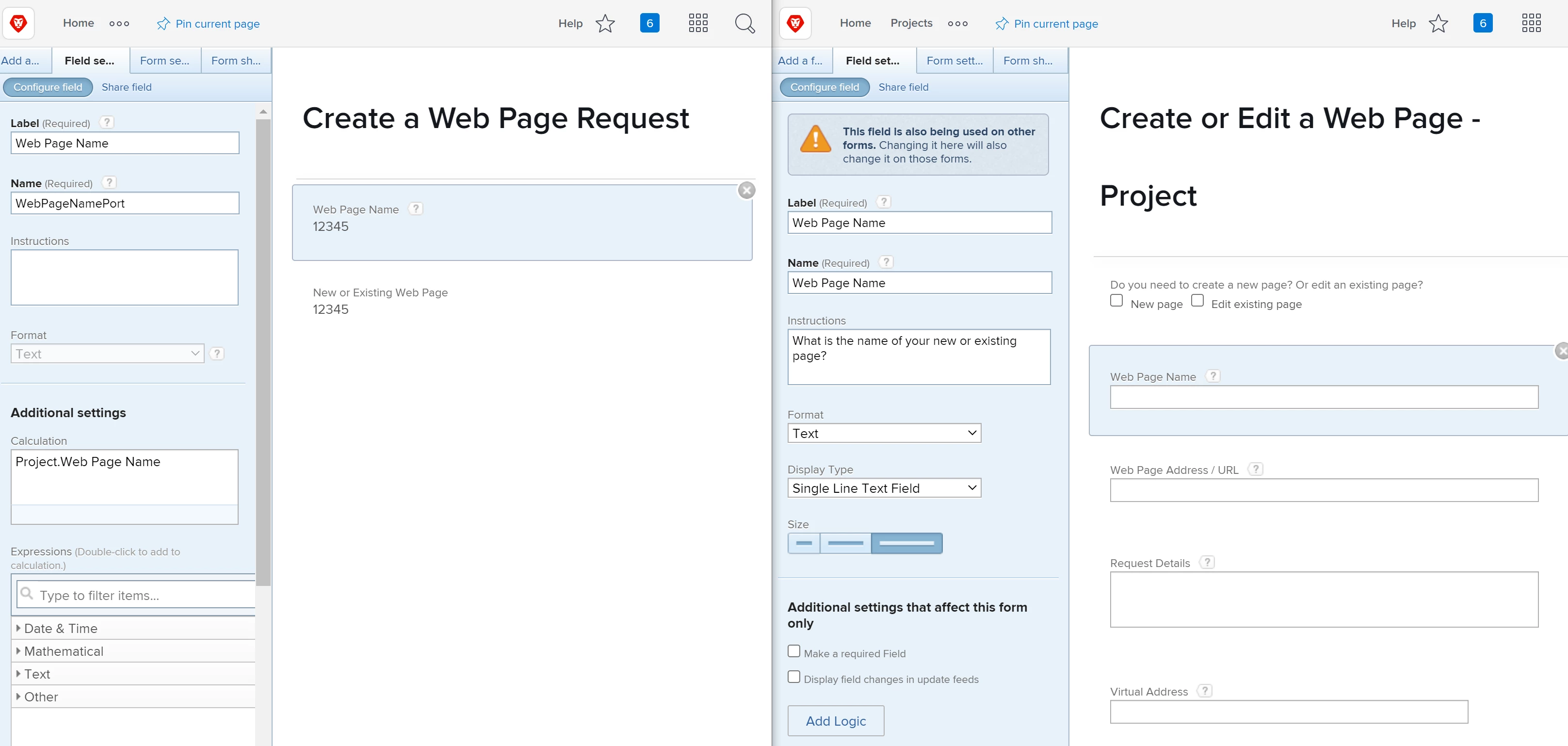
Task: Click the favorites star icon in left window
Action: click(605, 24)
